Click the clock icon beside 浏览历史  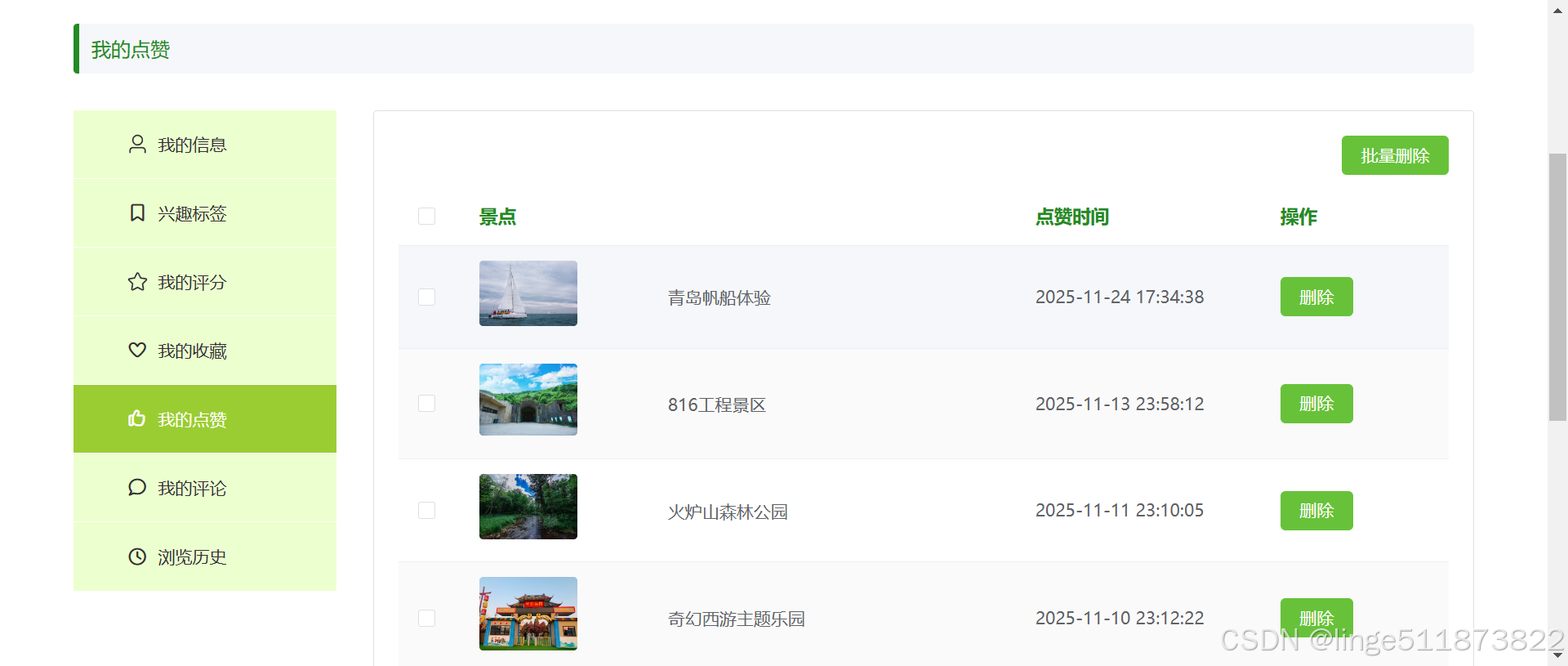(137, 556)
